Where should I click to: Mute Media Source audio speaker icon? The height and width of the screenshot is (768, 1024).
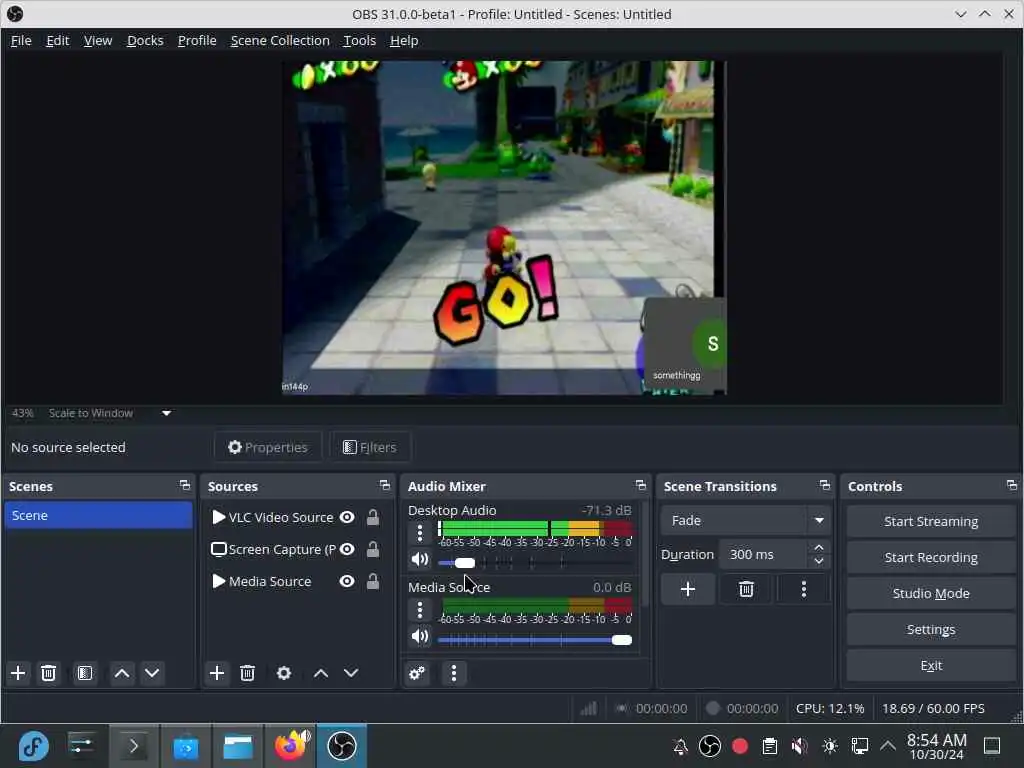click(x=420, y=637)
